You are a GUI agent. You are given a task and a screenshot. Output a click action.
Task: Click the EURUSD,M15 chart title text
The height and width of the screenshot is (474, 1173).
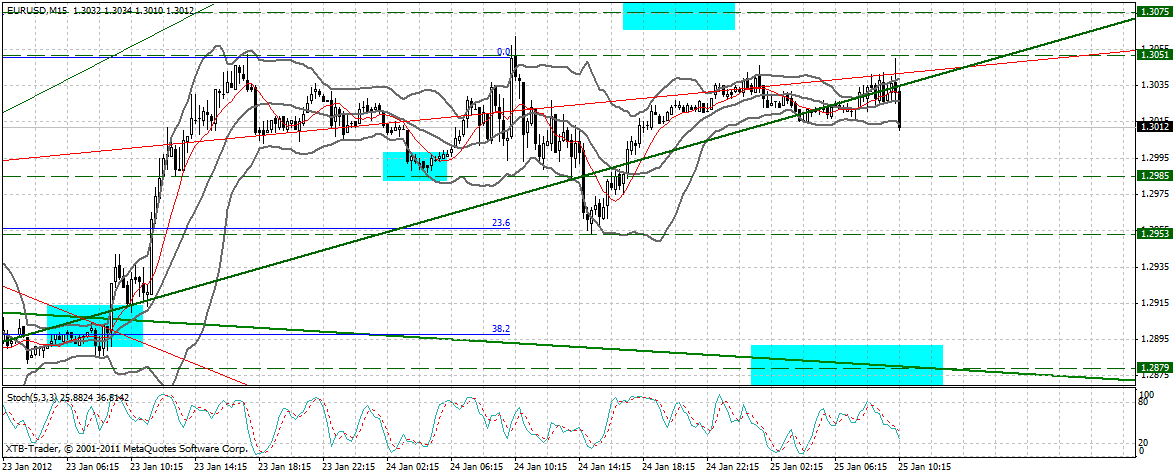[43, 8]
